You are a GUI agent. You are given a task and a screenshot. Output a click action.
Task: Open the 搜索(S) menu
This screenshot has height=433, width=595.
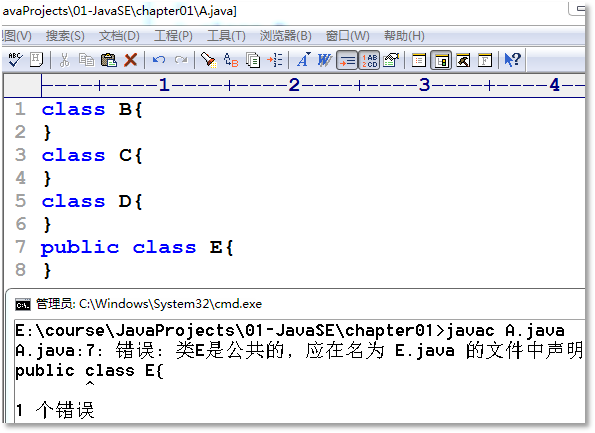pyautogui.click(x=65, y=36)
